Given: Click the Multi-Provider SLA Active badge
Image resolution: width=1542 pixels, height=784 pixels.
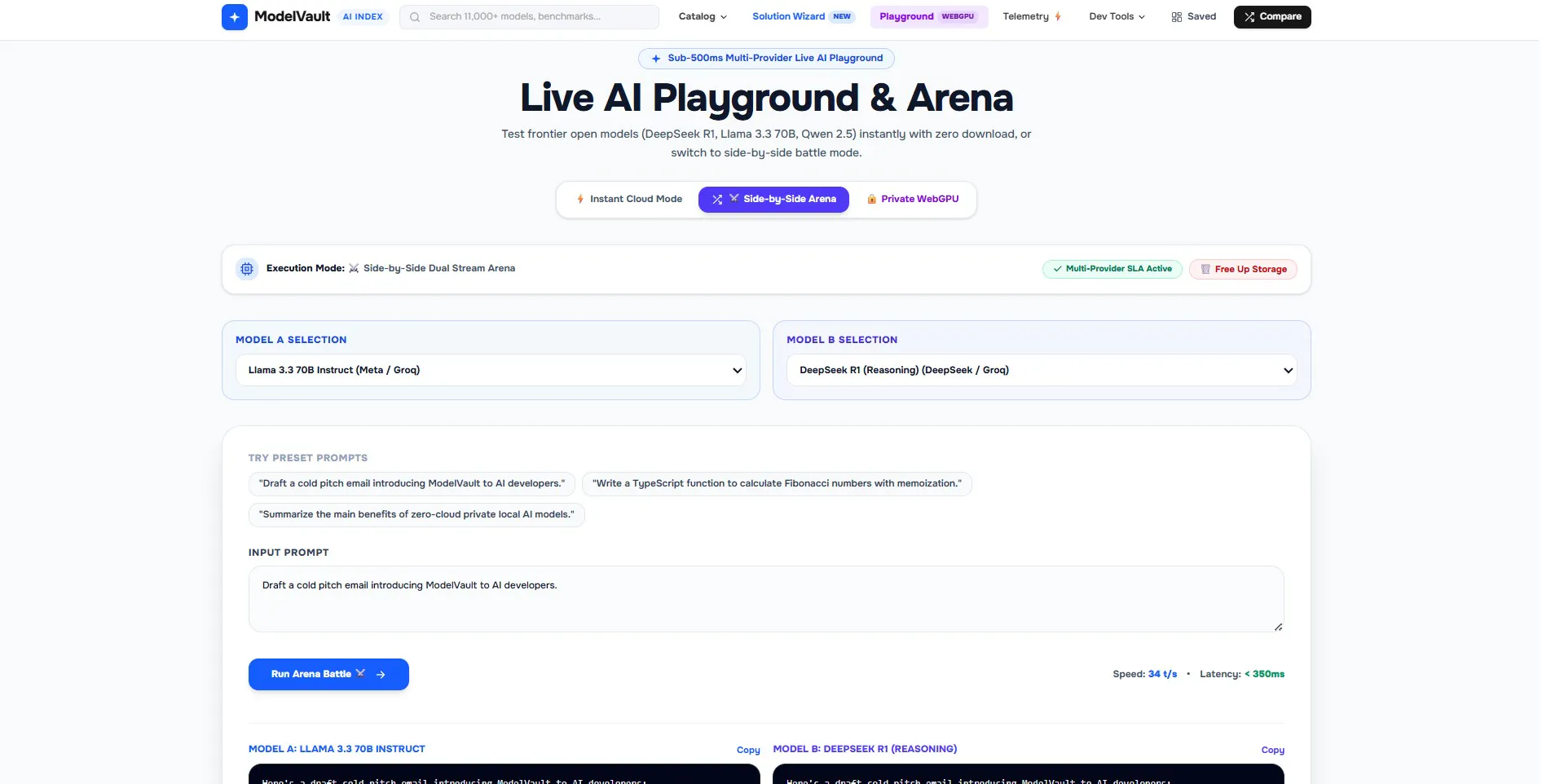Looking at the screenshot, I should click(1112, 269).
